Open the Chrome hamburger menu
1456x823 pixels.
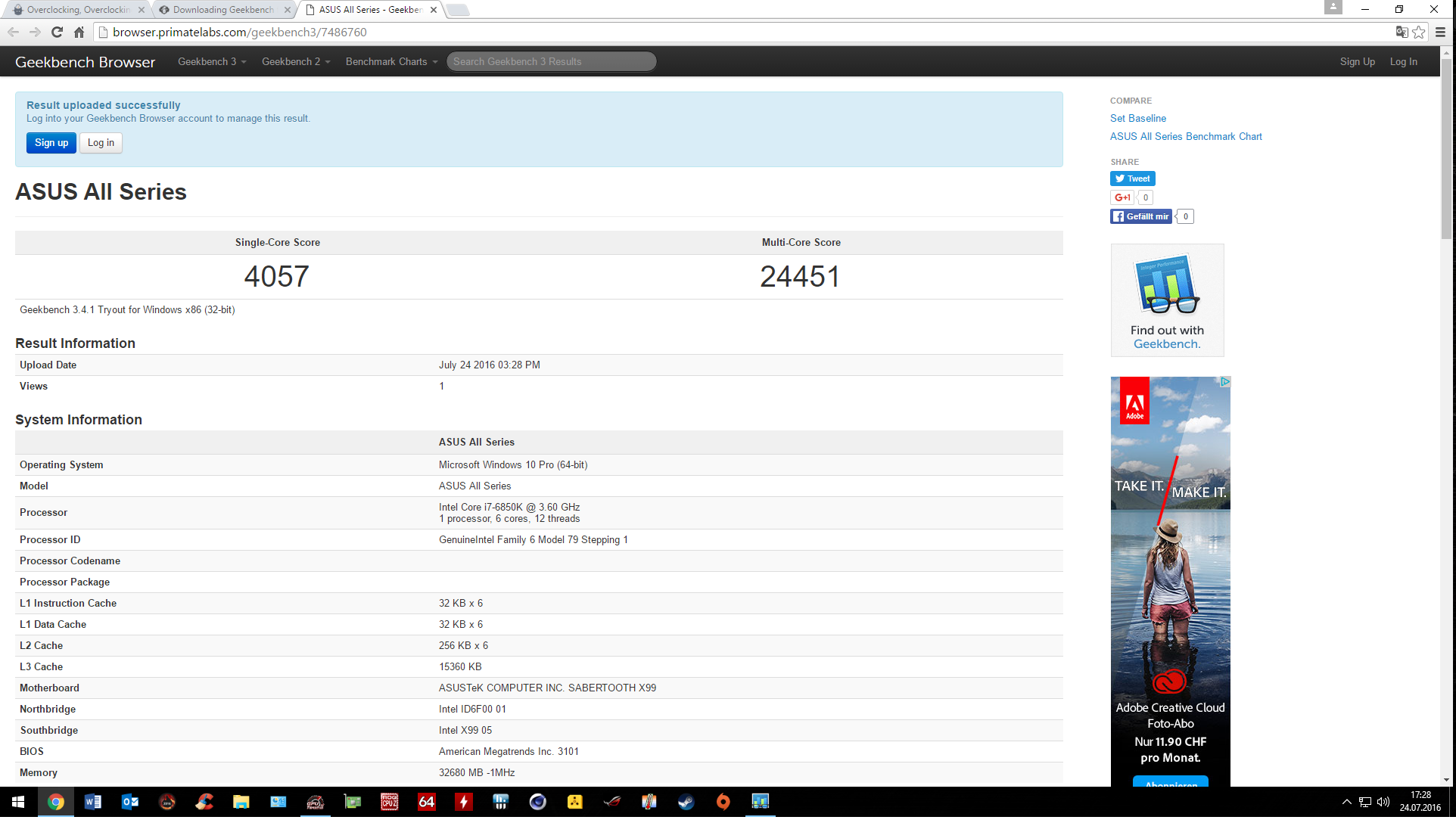click(x=1440, y=32)
